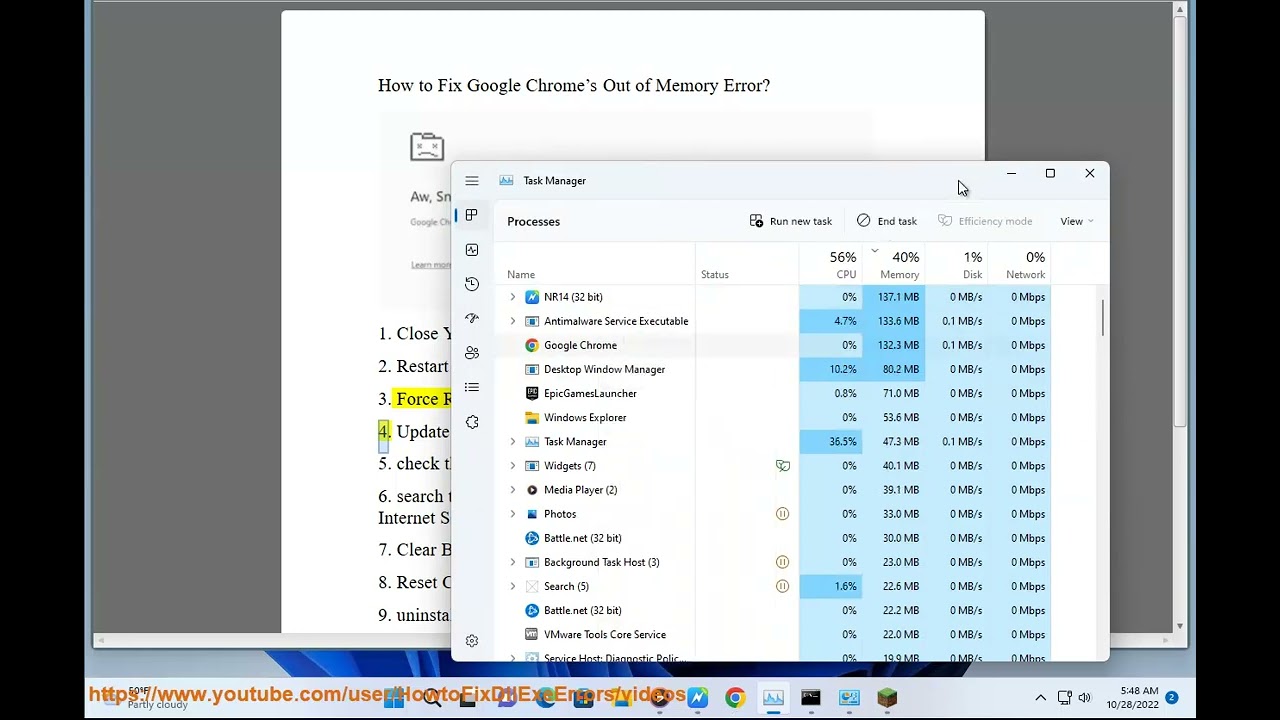Screen dimensions: 1280x720
Task: Expand the Media Player (2) group
Action: [x=513, y=490]
